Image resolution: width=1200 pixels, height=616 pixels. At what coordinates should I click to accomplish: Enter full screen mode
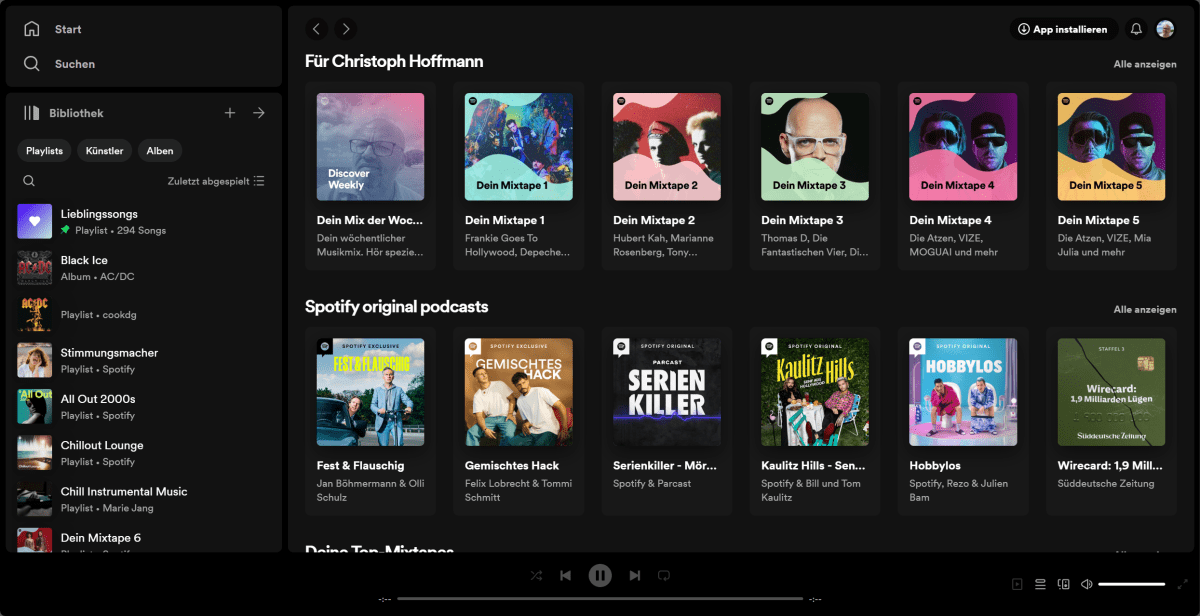(x=1185, y=583)
